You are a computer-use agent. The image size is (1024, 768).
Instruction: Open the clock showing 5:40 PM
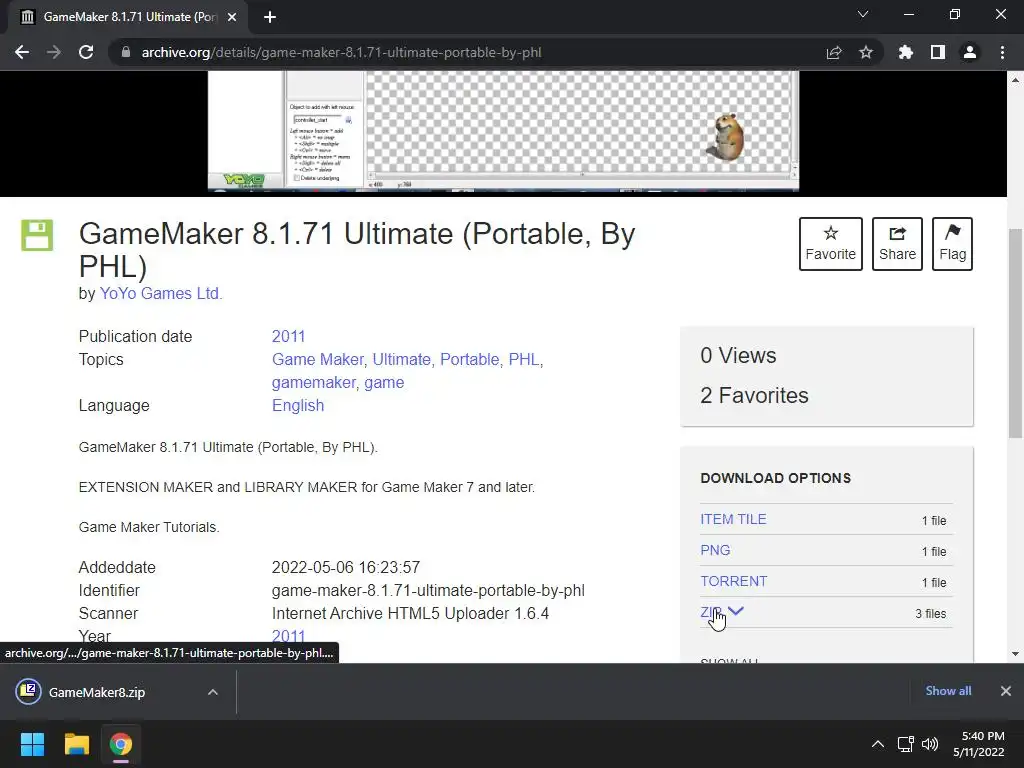pos(978,744)
